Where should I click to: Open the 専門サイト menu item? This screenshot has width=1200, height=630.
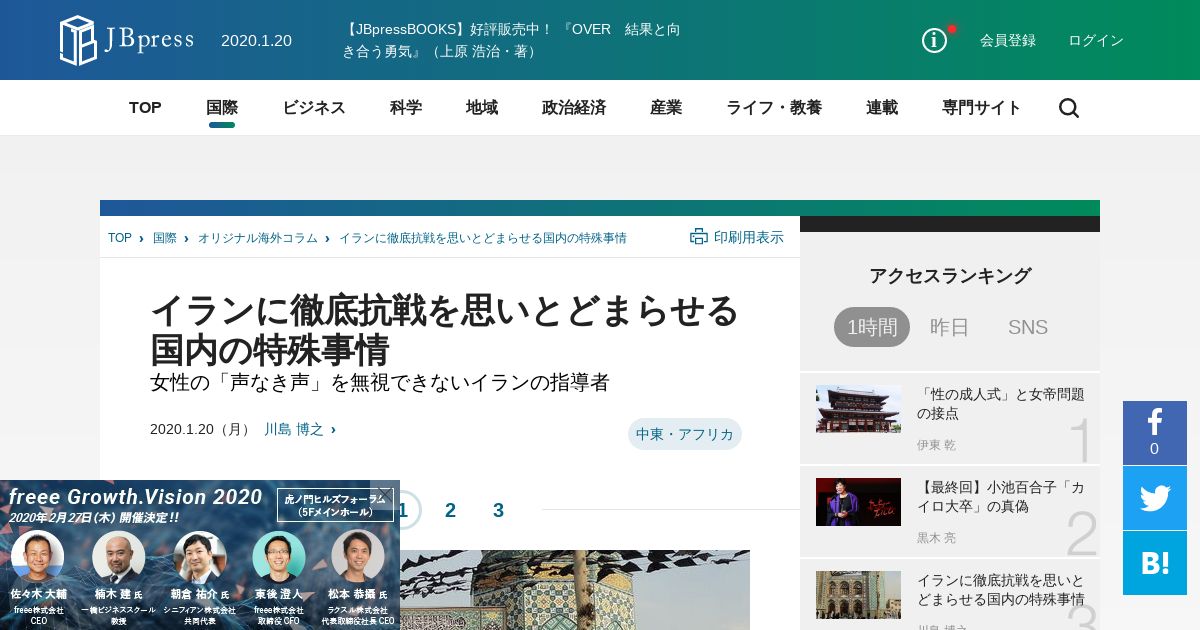coord(982,108)
